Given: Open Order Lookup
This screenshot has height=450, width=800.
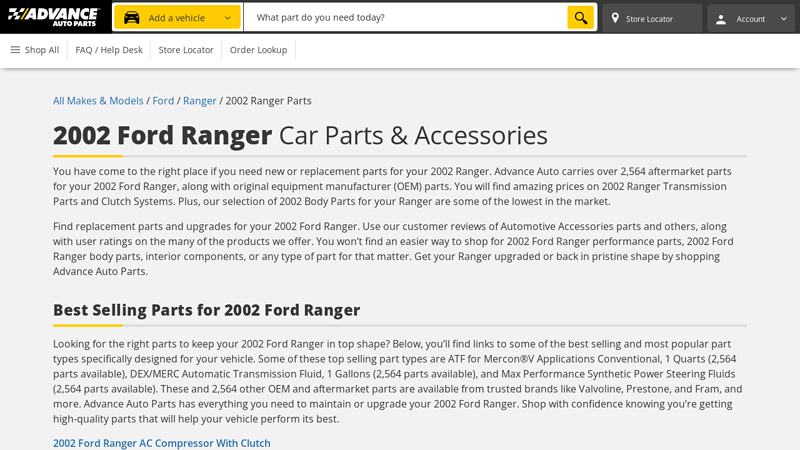Looking at the screenshot, I should [x=258, y=50].
